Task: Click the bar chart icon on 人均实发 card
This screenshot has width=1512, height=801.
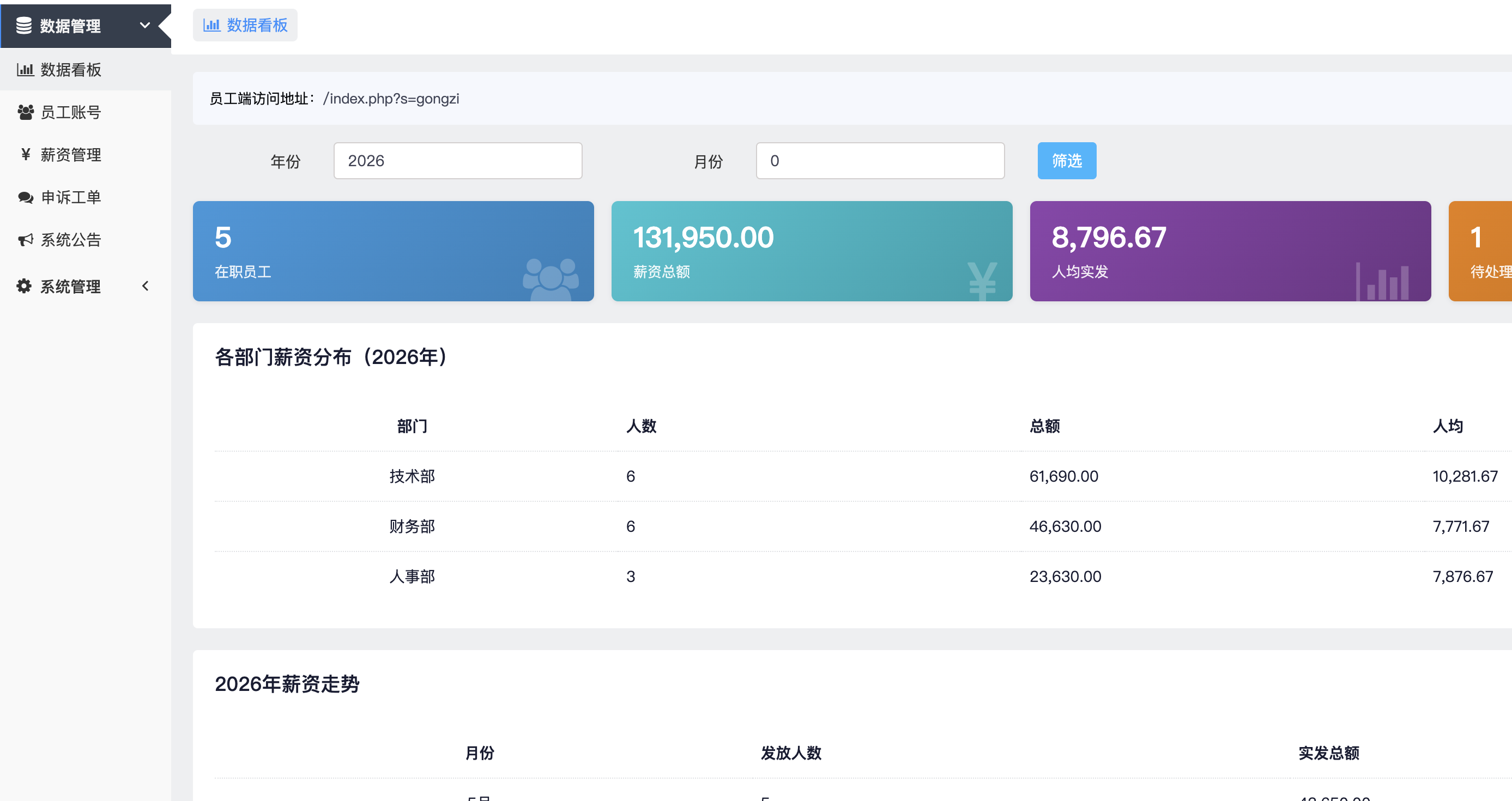Action: click(1382, 282)
